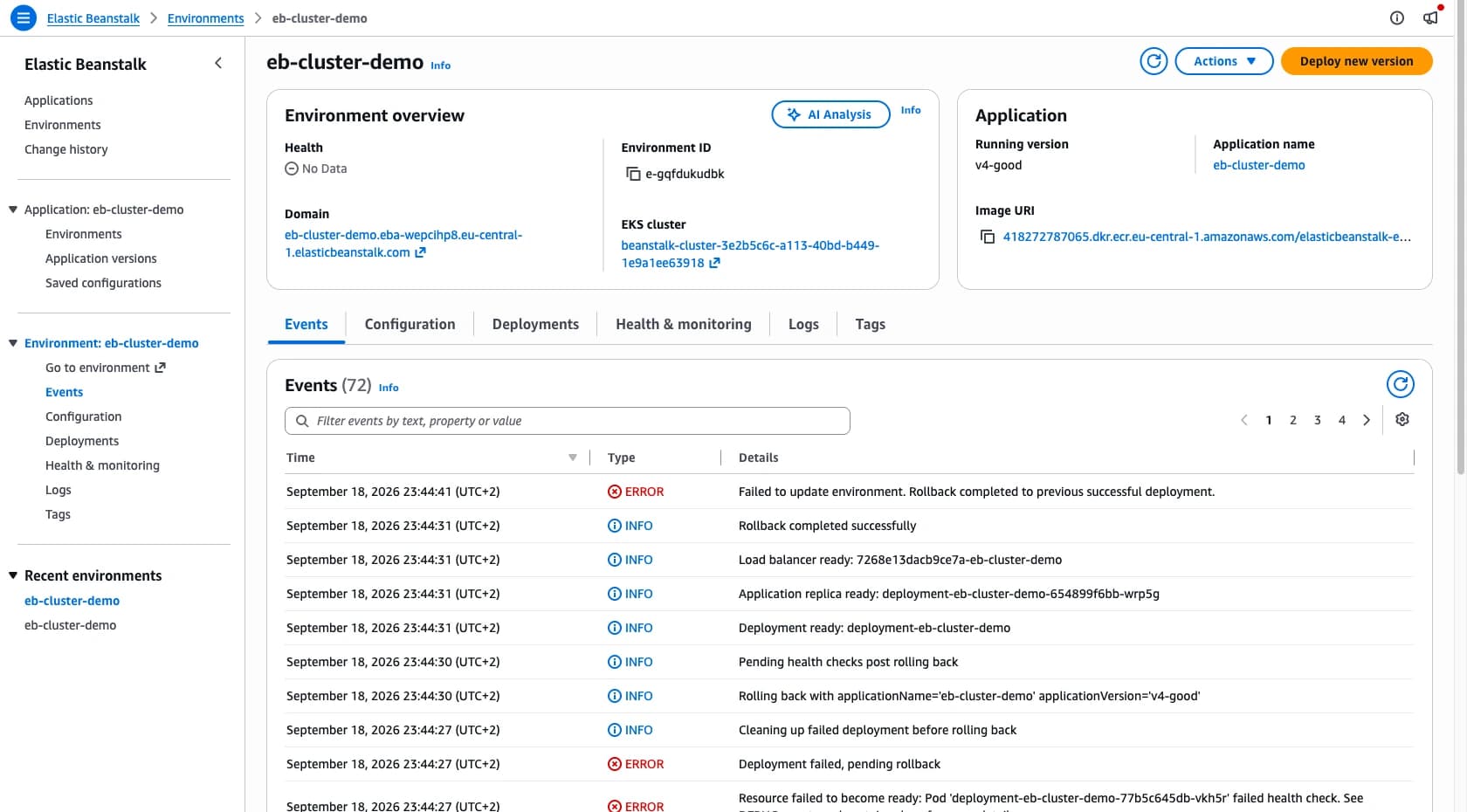Click Deploy new version button
The width and height of the screenshot is (1467, 812).
point(1356,61)
